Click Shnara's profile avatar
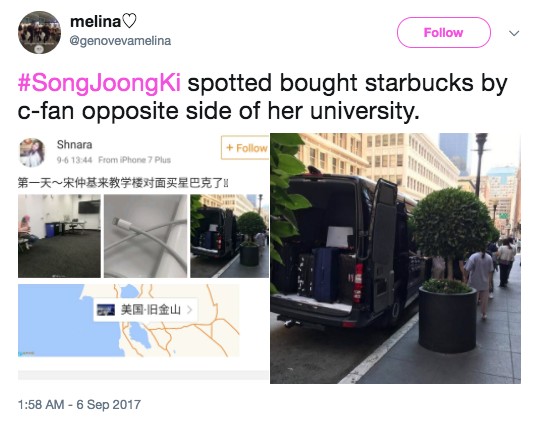The width and height of the screenshot is (538, 423). [32, 152]
